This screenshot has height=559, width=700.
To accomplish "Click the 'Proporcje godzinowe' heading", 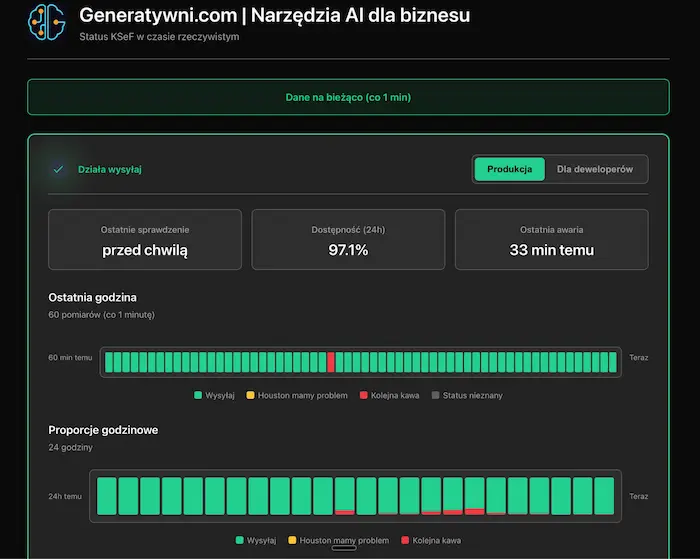I will (103, 430).
